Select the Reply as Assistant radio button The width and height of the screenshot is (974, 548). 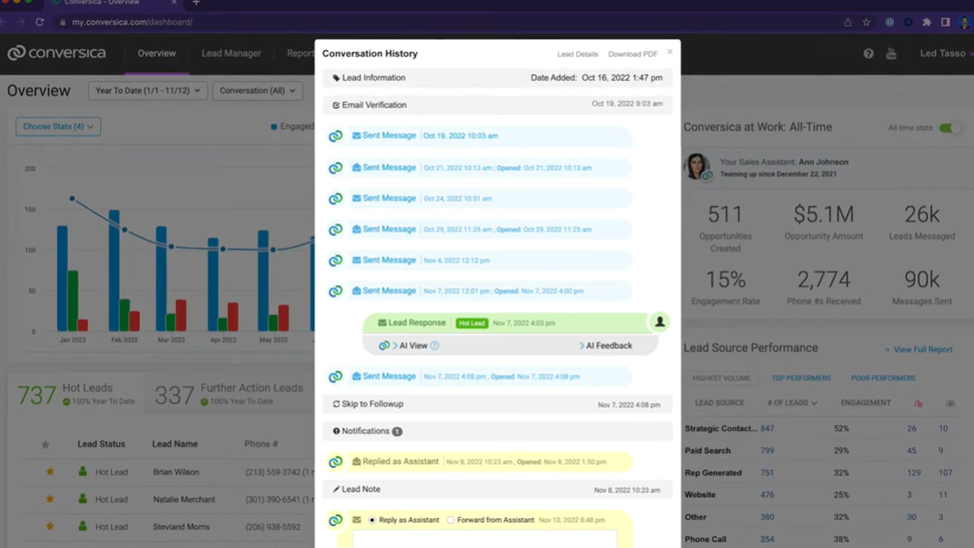372,520
